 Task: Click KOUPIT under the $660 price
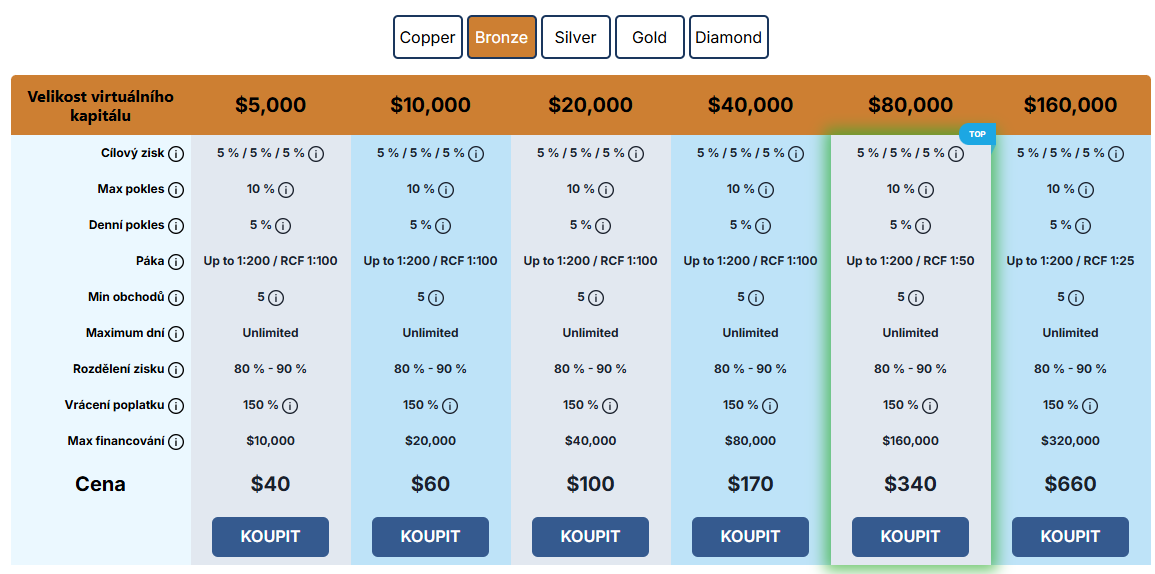1070,537
